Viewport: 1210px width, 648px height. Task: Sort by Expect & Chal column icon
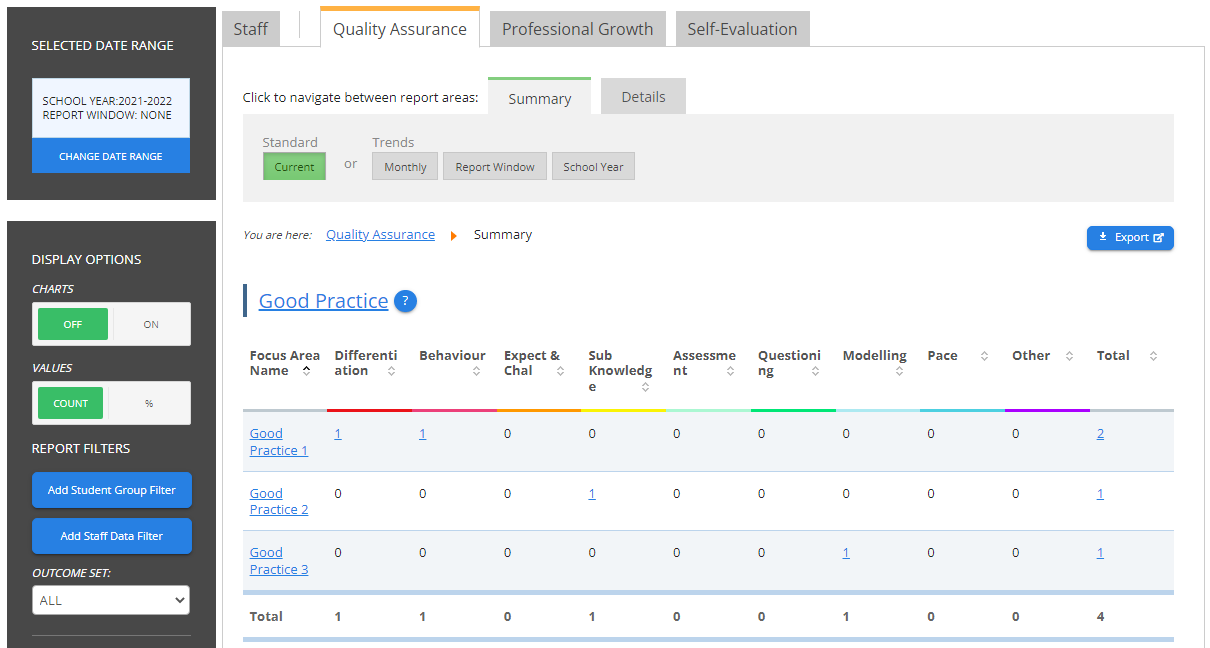[560, 371]
